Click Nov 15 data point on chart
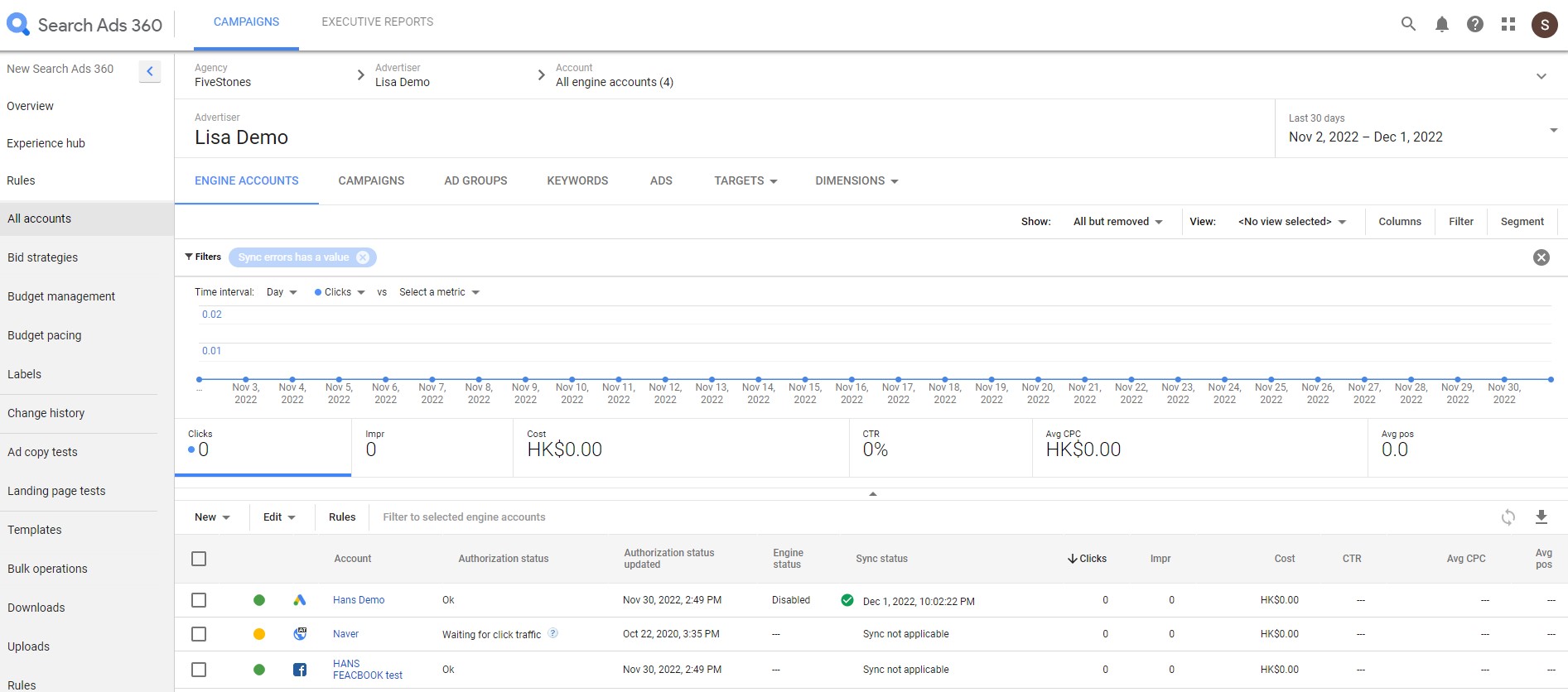The width and height of the screenshot is (1568, 692). click(805, 379)
